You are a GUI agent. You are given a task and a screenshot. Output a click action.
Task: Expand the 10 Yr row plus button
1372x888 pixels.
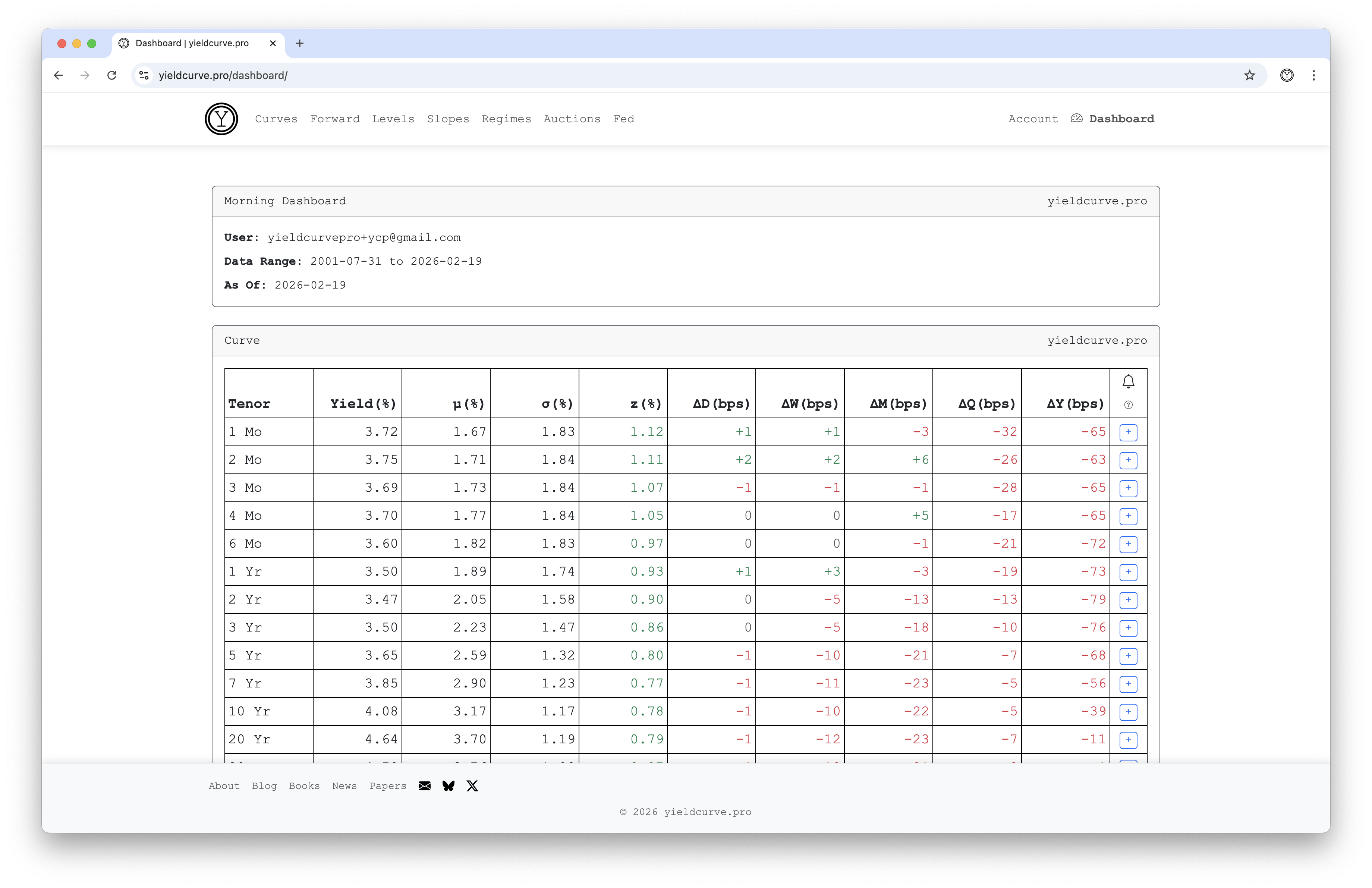tap(1128, 712)
